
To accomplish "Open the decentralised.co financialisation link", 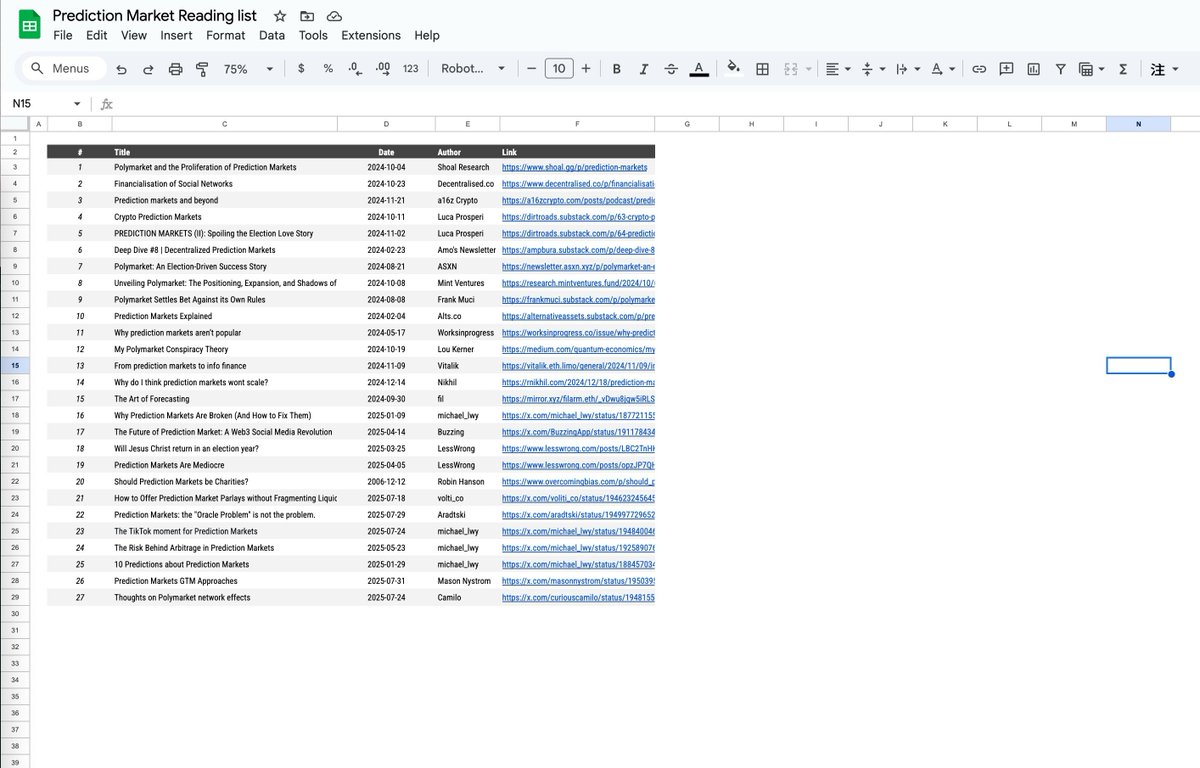I will 578,184.
